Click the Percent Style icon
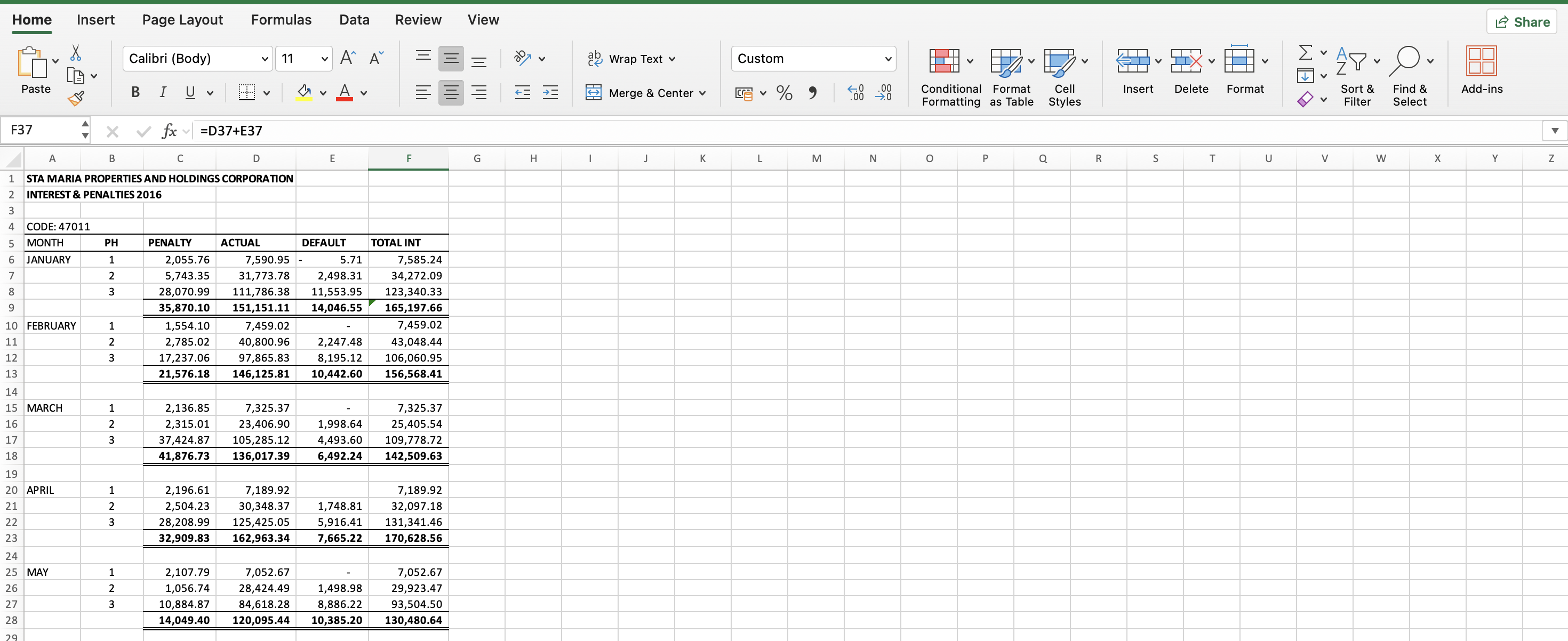 point(784,93)
